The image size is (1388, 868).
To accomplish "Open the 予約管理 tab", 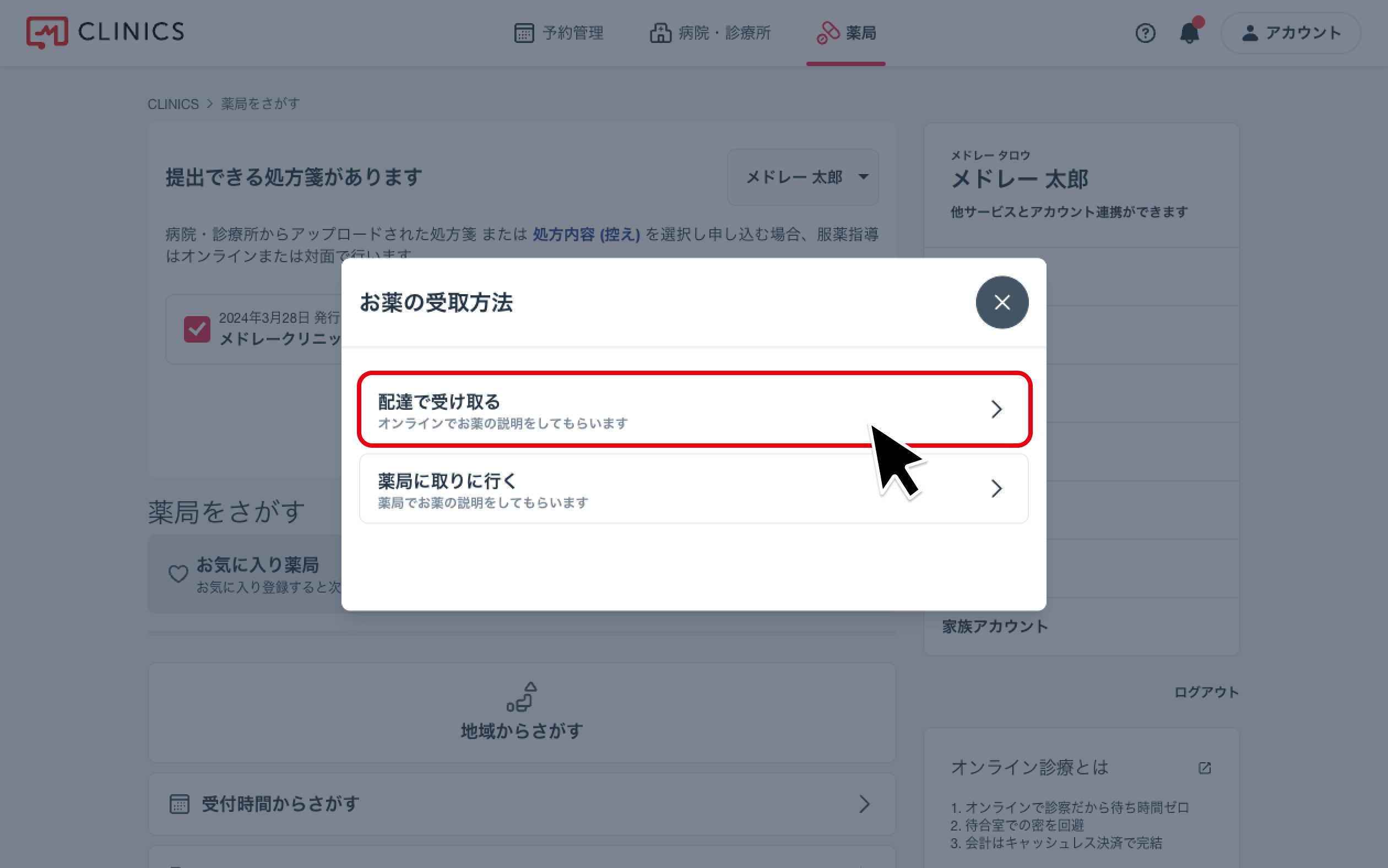I will (558, 32).
